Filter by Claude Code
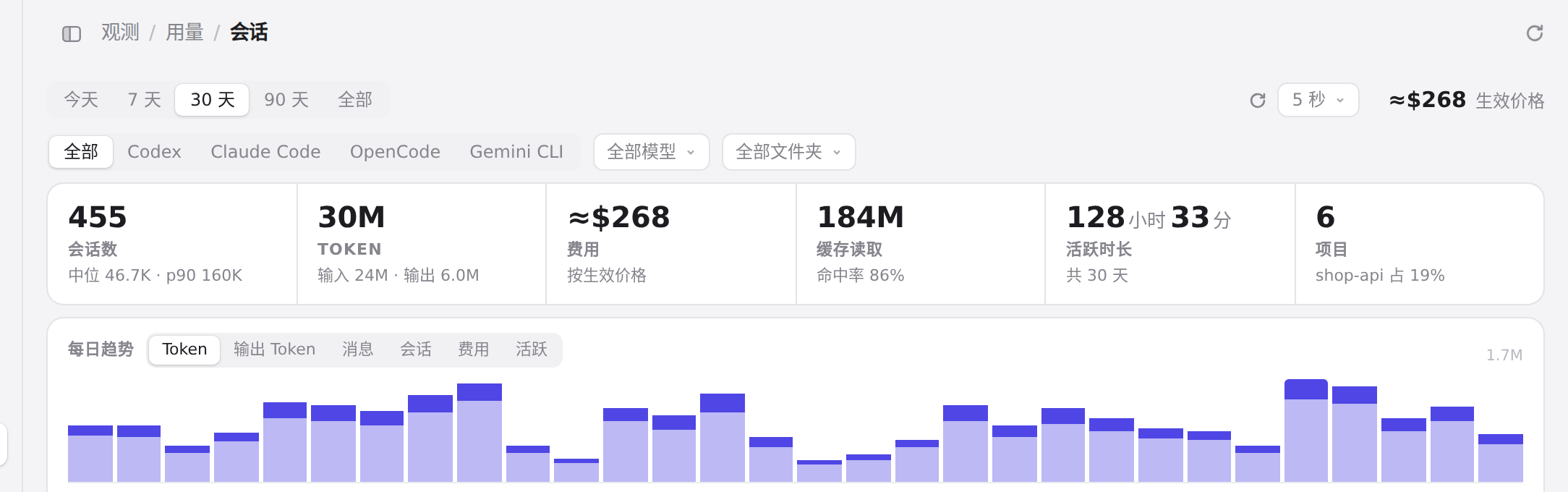Viewport: 1568px width, 492px height. pyautogui.click(x=265, y=152)
